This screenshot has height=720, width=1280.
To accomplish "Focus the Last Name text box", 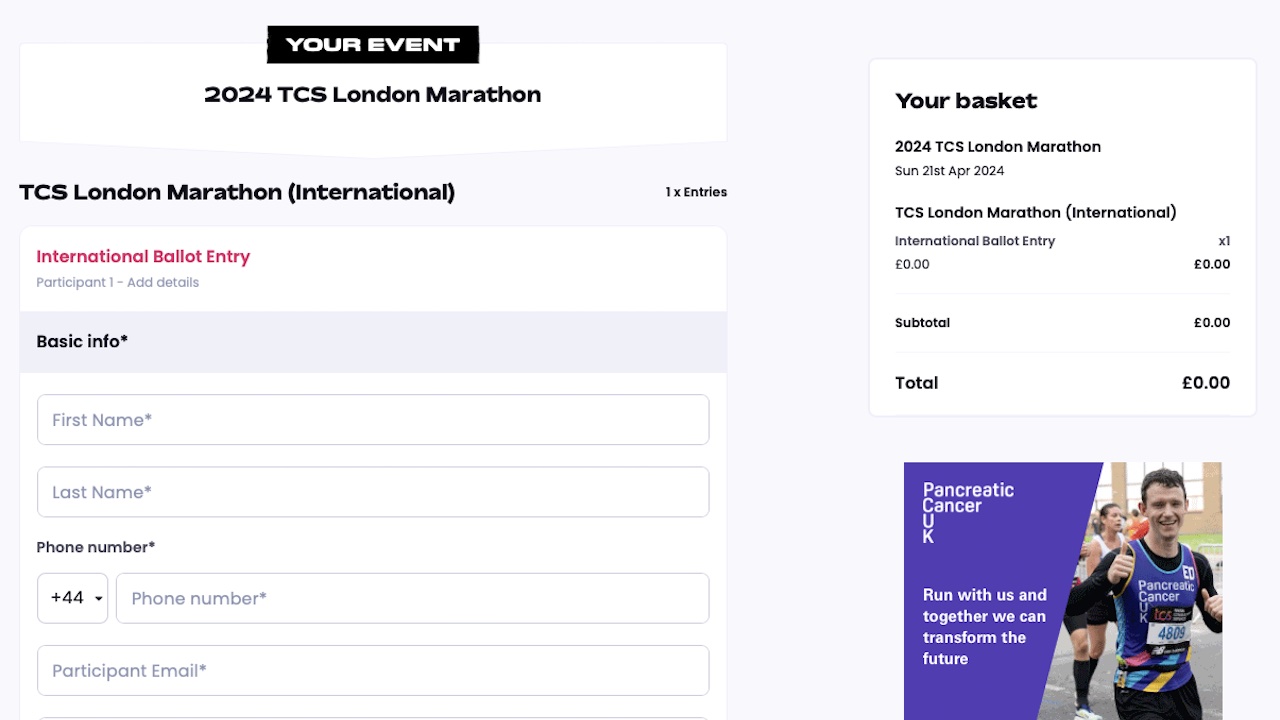I will 373,492.
